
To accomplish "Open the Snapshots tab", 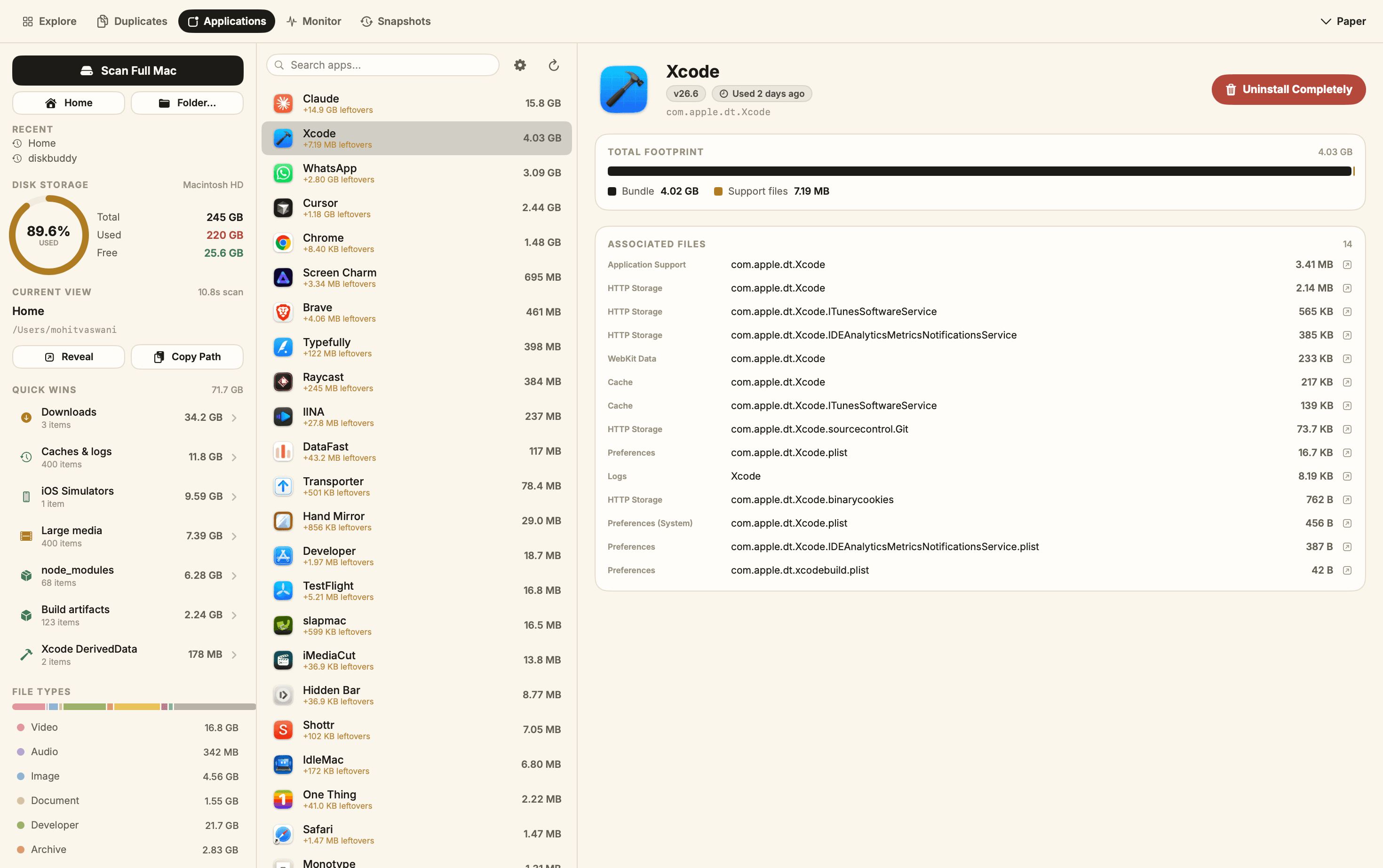I will pyautogui.click(x=396, y=21).
